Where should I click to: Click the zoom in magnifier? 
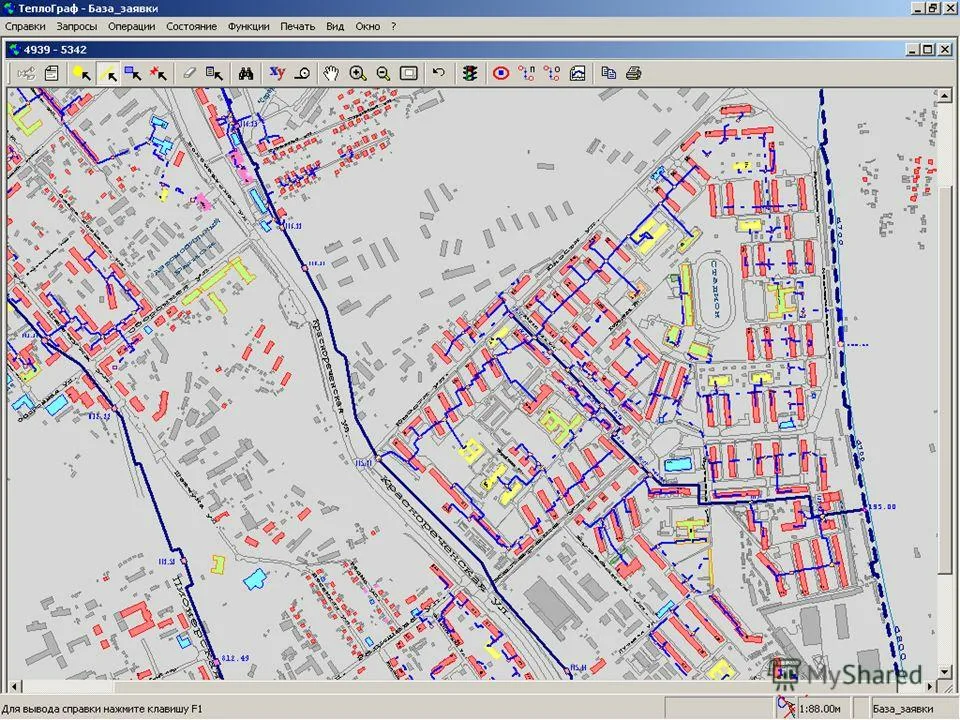357,73
